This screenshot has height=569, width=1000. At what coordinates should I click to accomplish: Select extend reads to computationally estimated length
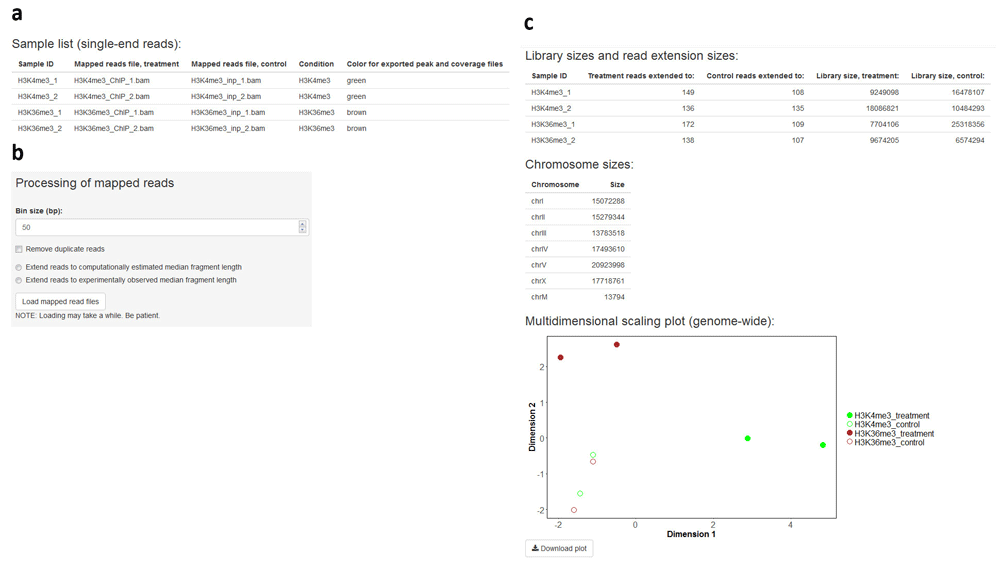19,267
